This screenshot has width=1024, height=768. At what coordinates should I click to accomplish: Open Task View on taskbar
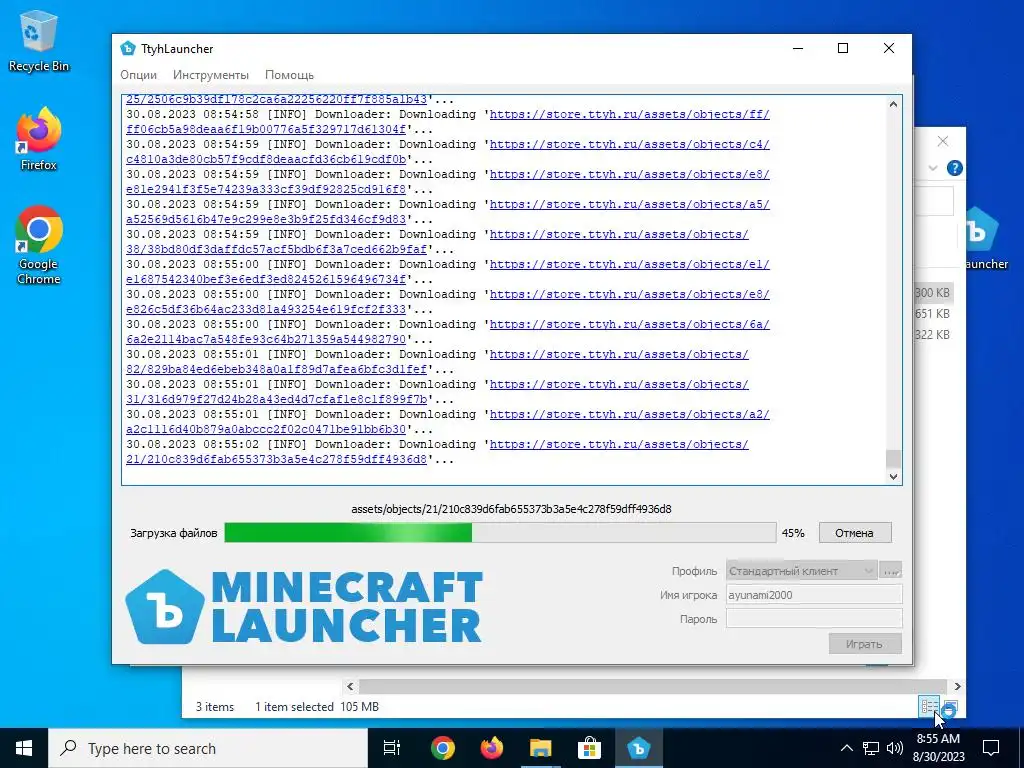(x=392, y=748)
